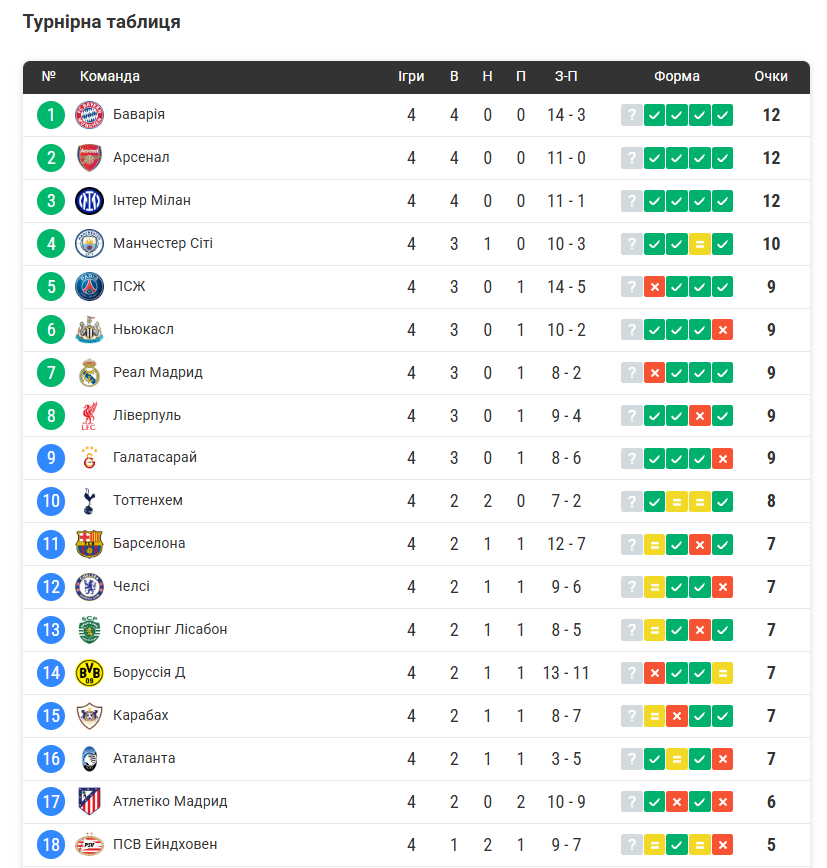The width and height of the screenshot is (827, 868).
Task: Click Manchester City's yellow draw form box
Action: click(x=700, y=244)
